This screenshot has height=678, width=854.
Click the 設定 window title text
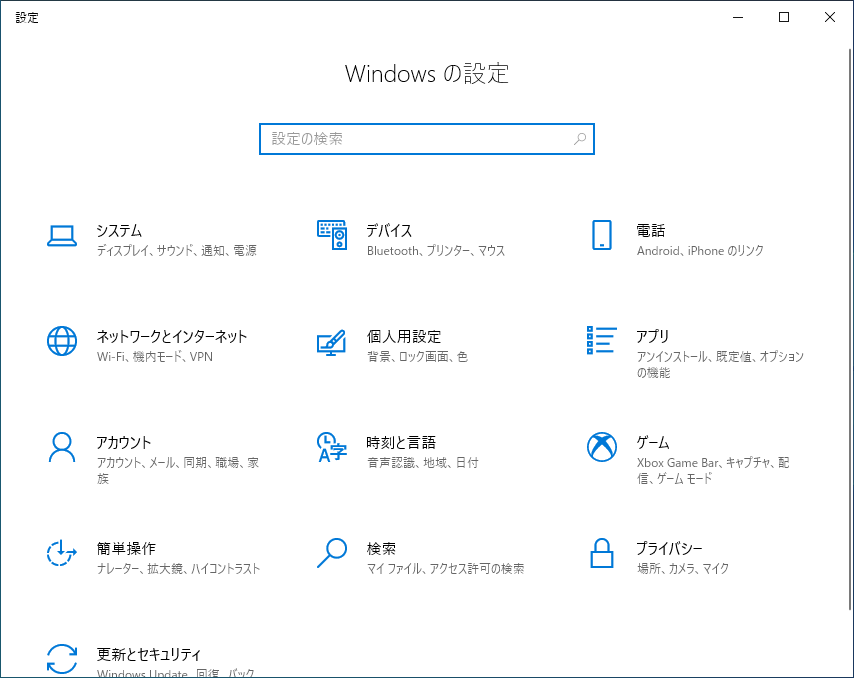tap(27, 17)
